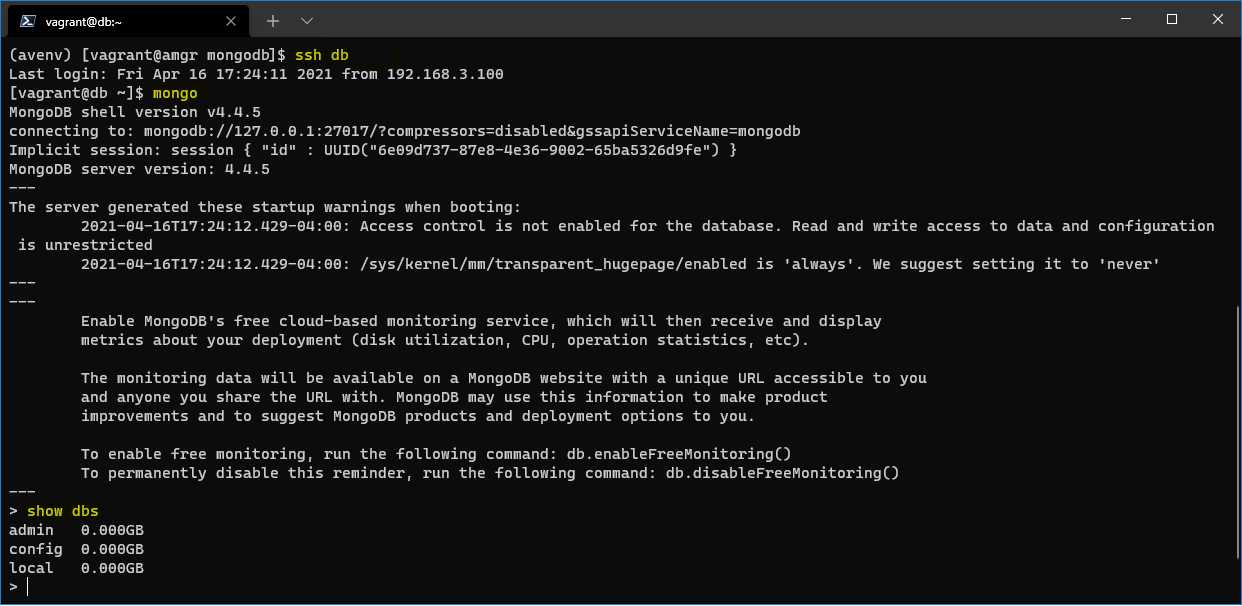Click the admin database entry
The image size is (1242, 606).
coord(30,529)
